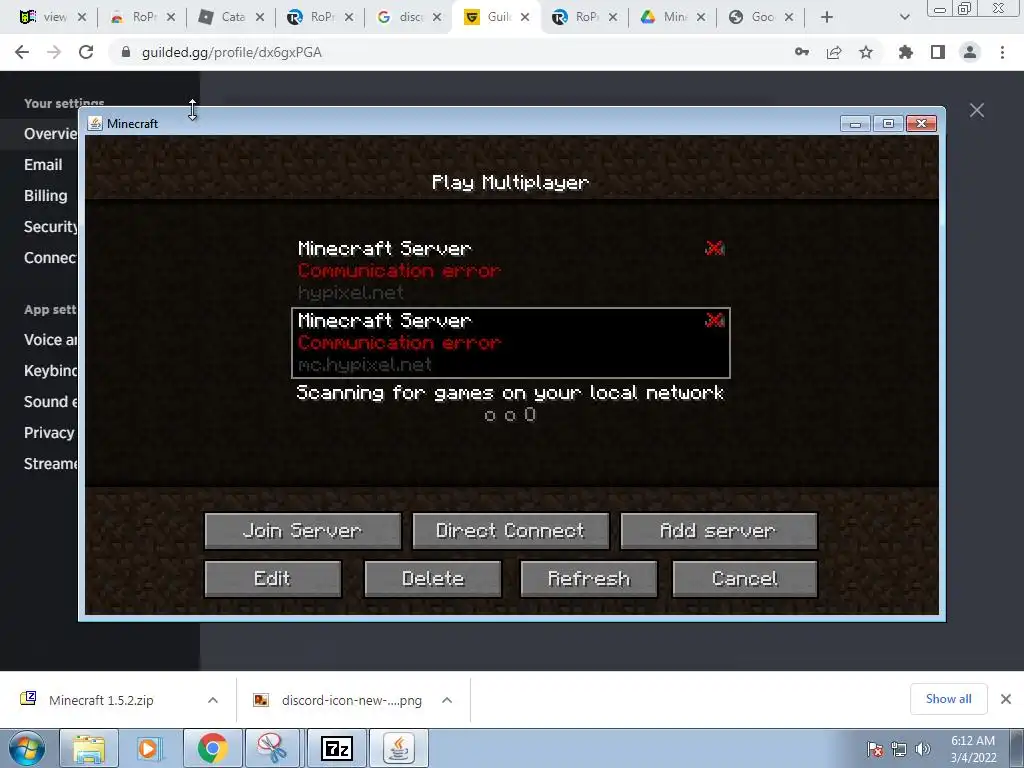Open Windows Explorer from taskbar
The image size is (1024, 768).
coord(89,748)
